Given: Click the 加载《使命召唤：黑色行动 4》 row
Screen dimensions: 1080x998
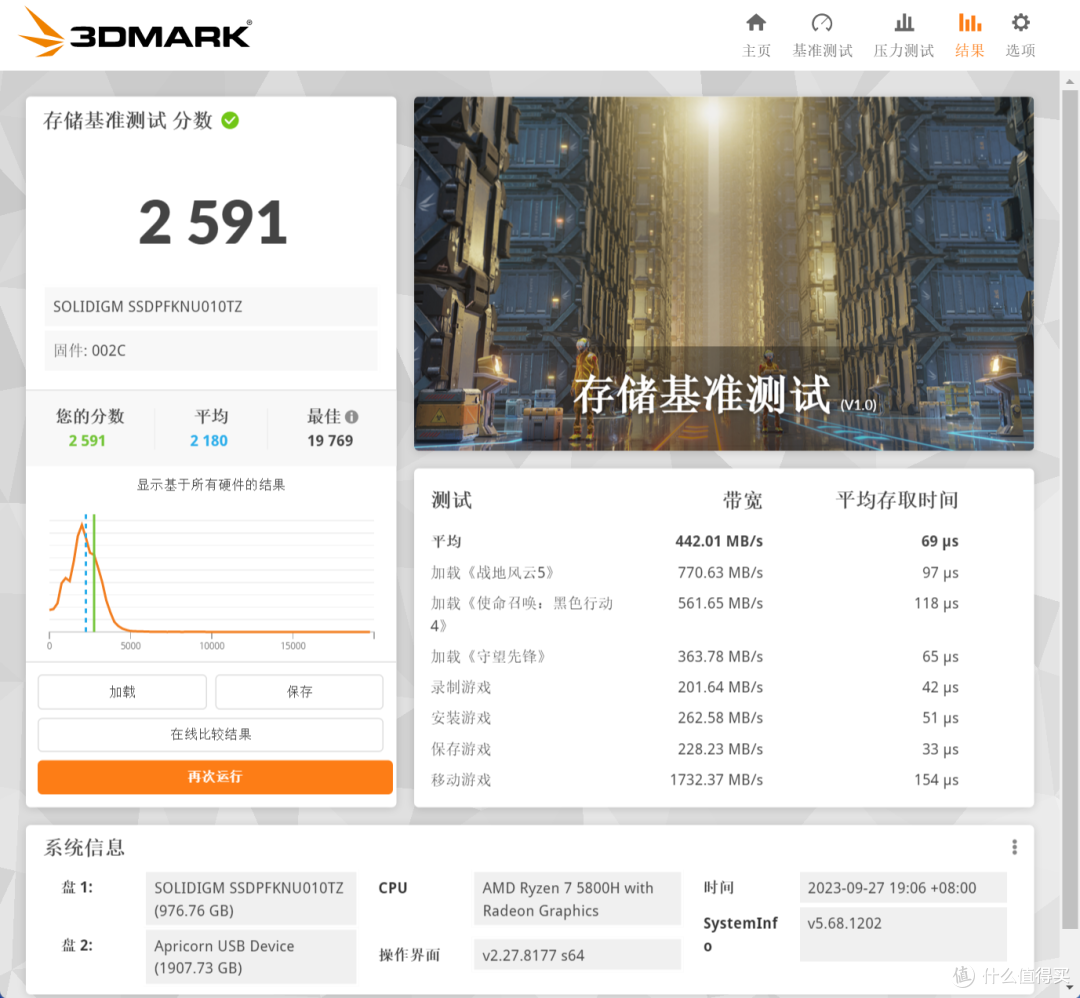Looking at the screenshot, I should [694, 614].
